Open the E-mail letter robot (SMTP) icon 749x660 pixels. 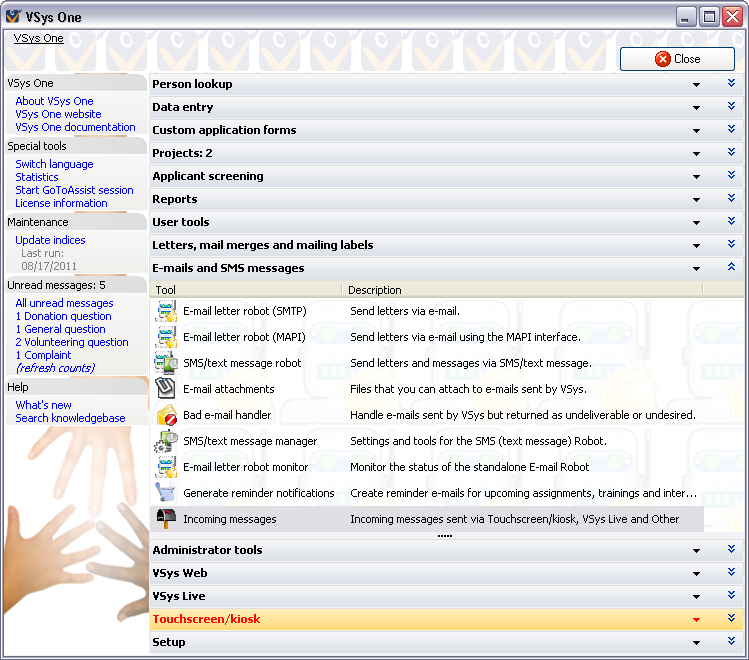(x=166, y=311)
